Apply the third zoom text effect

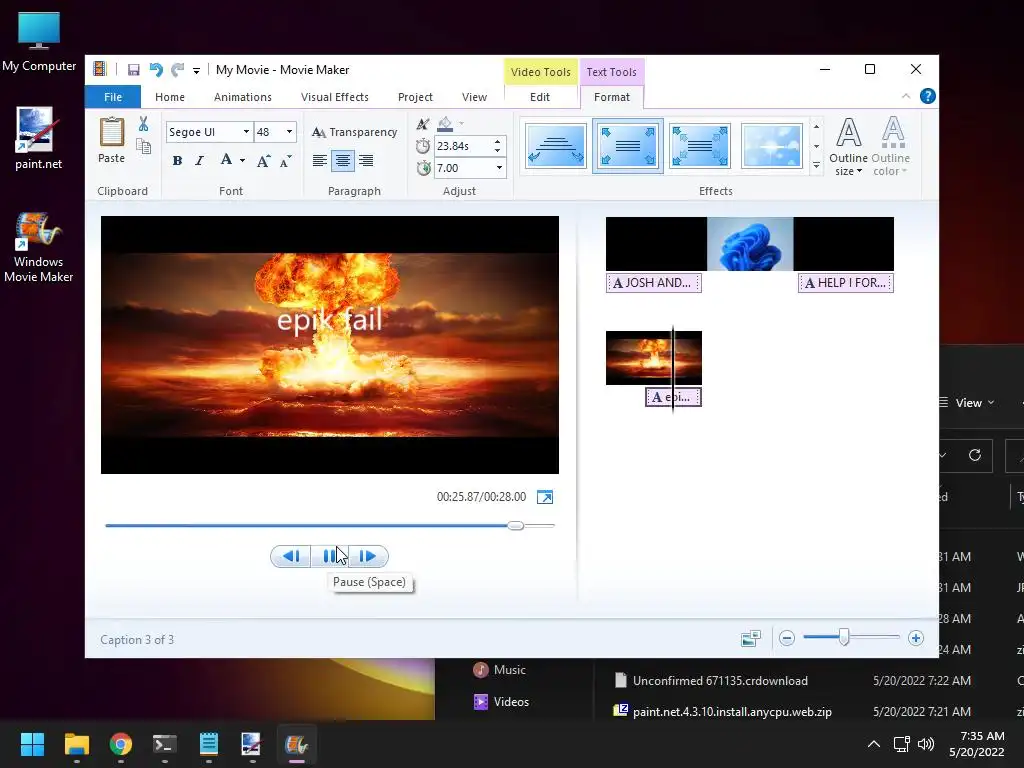coord(699,146)
